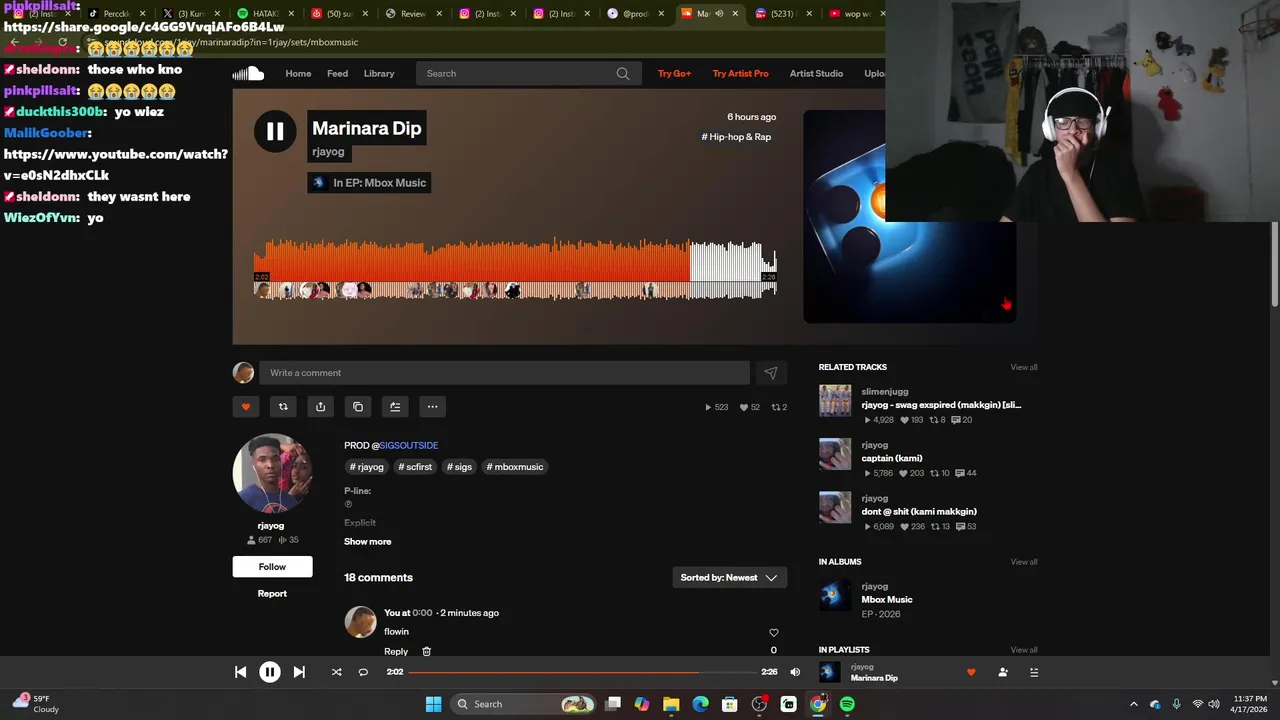Viewport: 1280px width, 720px height.
Task: Click the Write a comment field
Action: (x=504, y=373)
